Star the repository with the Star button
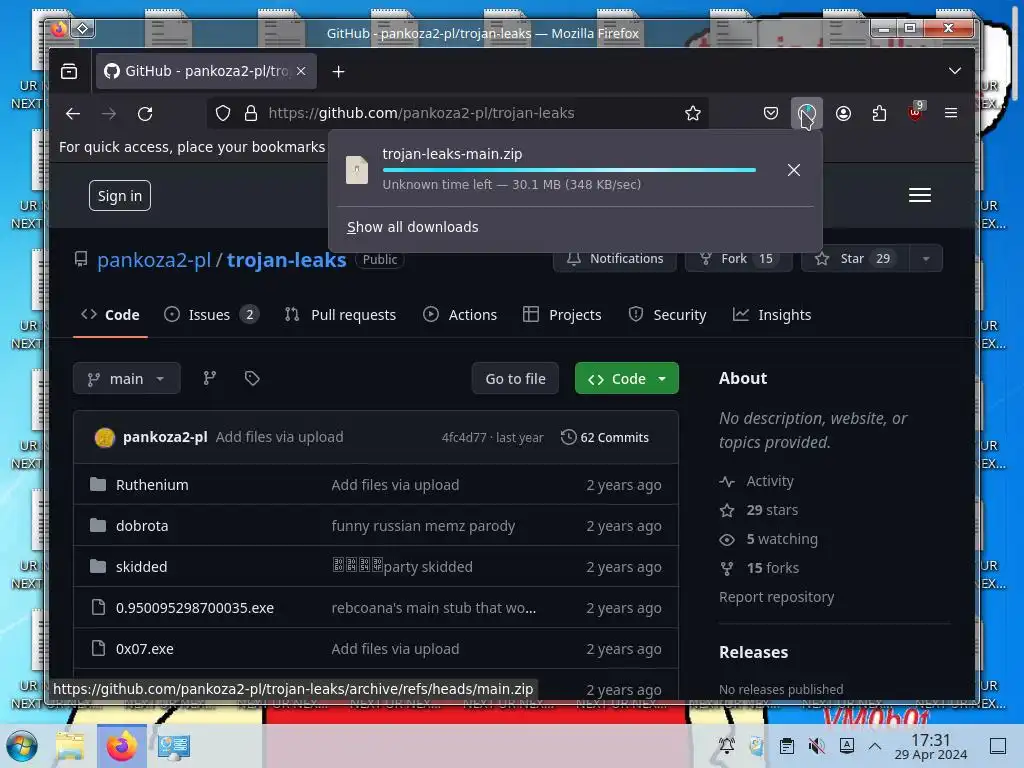This screenshot has height=768, width=1024. point(855,259)
